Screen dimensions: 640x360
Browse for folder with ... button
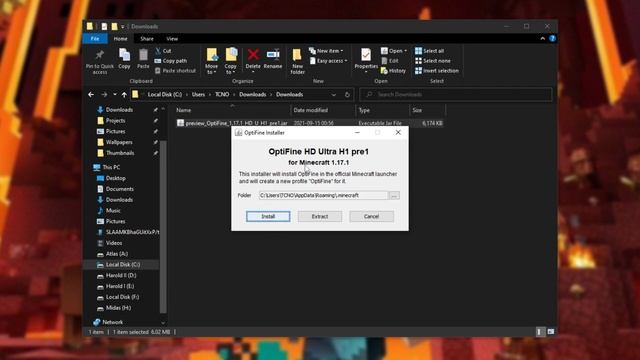click(x=394, y=196)
